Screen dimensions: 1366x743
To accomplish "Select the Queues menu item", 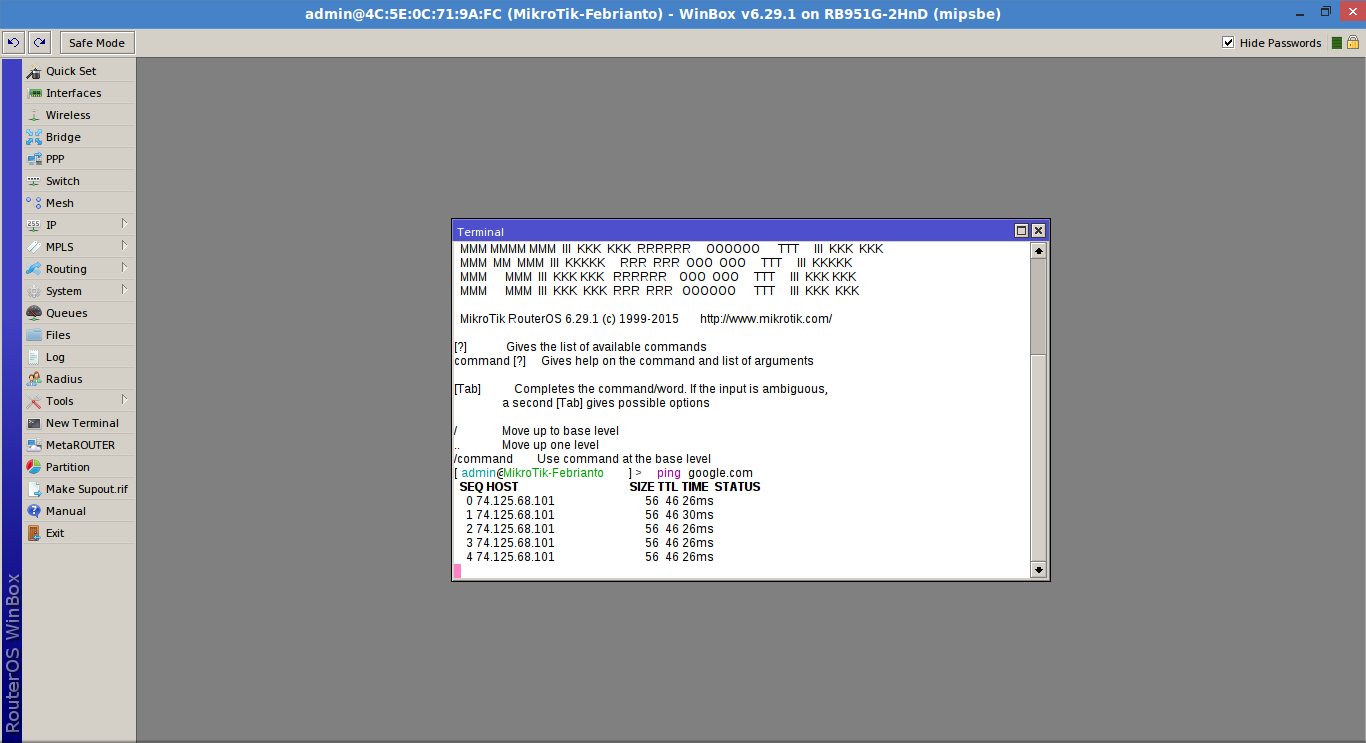I will 79,313.
